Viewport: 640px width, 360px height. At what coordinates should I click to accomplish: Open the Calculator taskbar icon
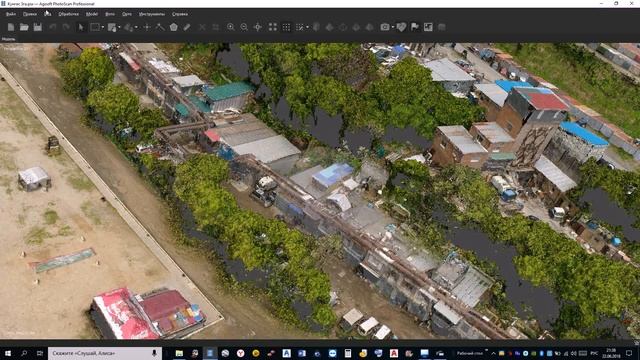tap(348, 353)
